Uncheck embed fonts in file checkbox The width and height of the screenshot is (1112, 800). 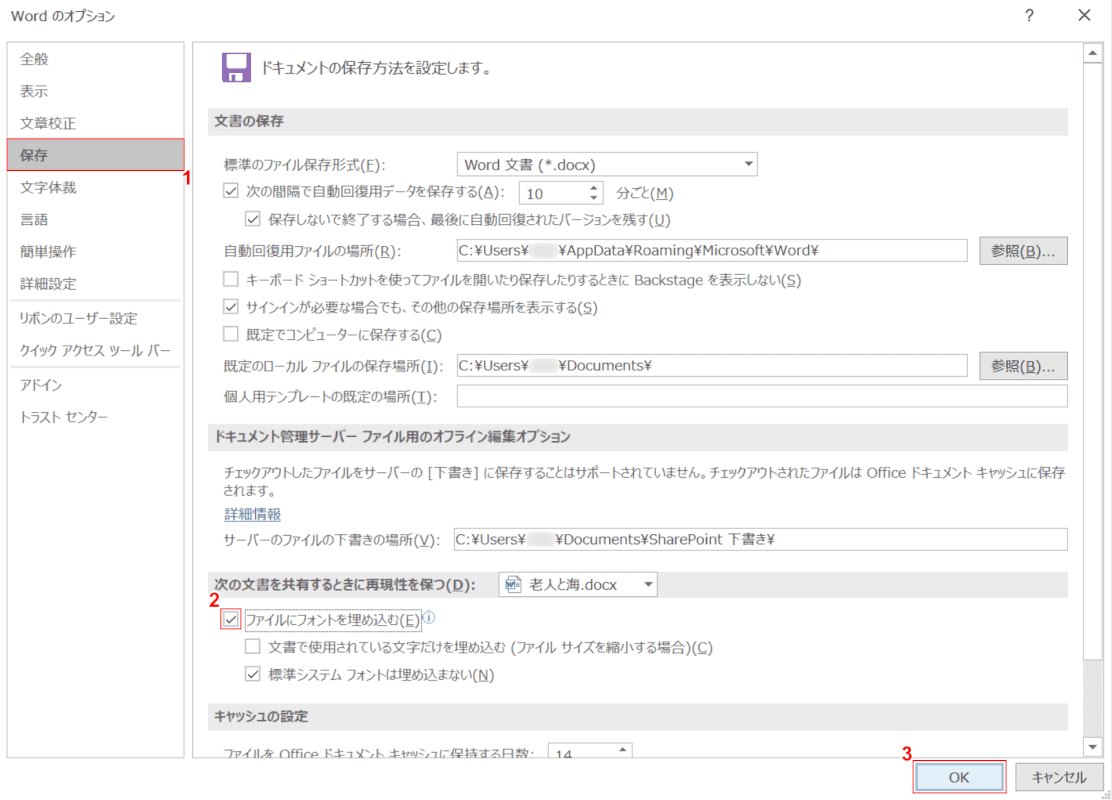pyautogui.click(x=230, y=619)
